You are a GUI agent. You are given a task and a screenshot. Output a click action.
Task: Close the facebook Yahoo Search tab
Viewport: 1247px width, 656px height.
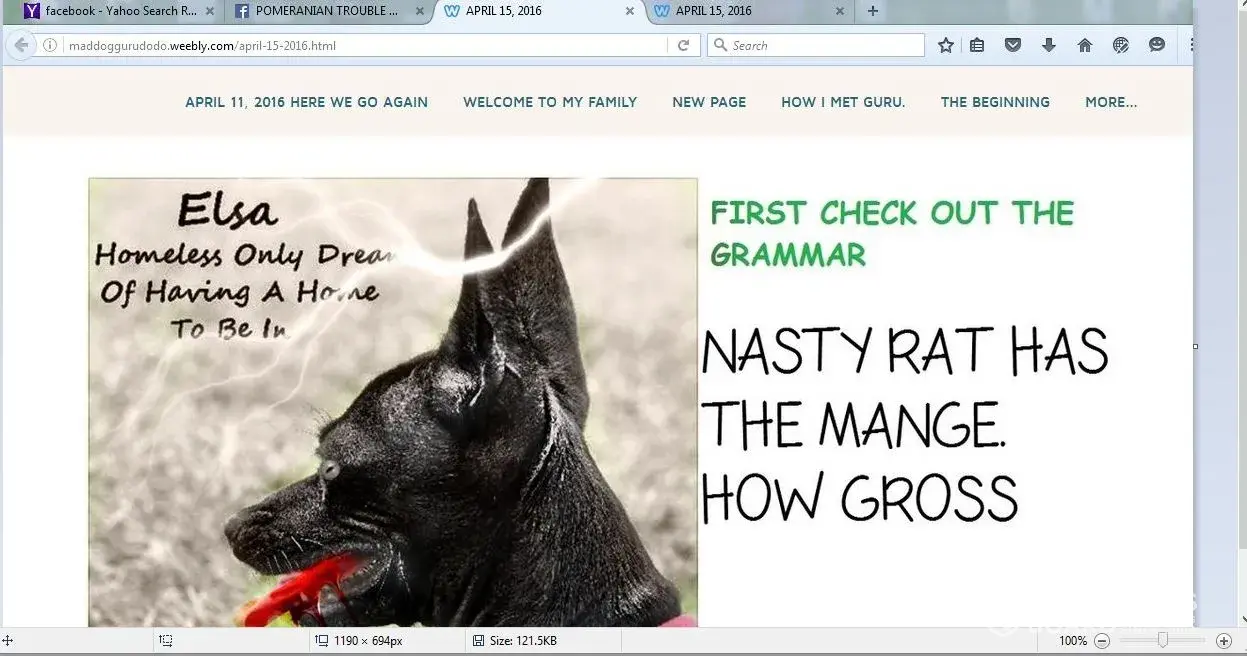coord(209,12)
